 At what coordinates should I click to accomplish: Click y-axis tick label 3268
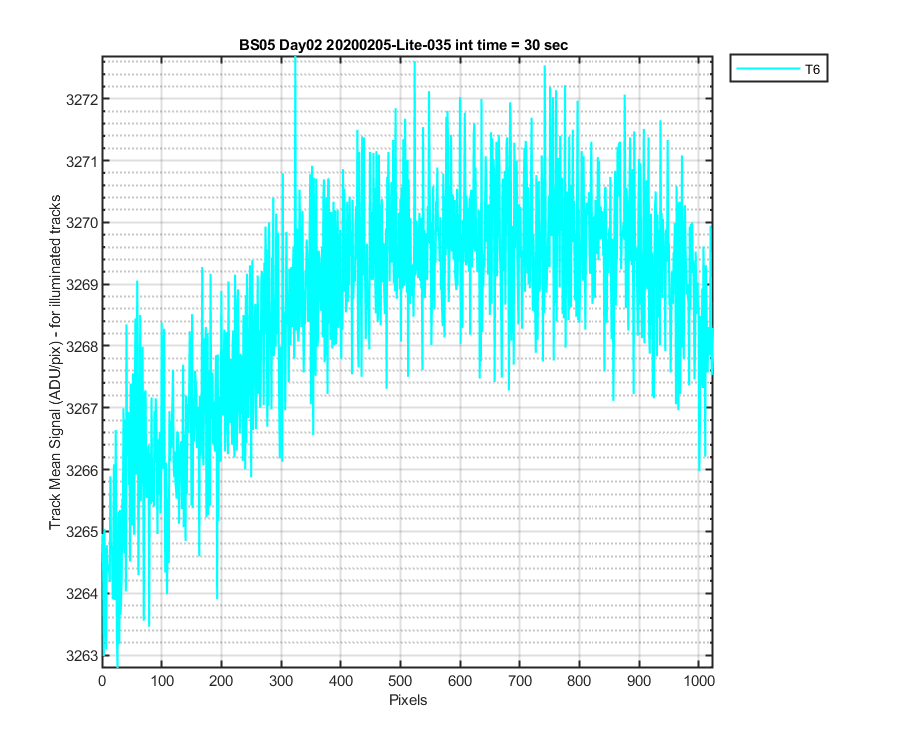82,347
